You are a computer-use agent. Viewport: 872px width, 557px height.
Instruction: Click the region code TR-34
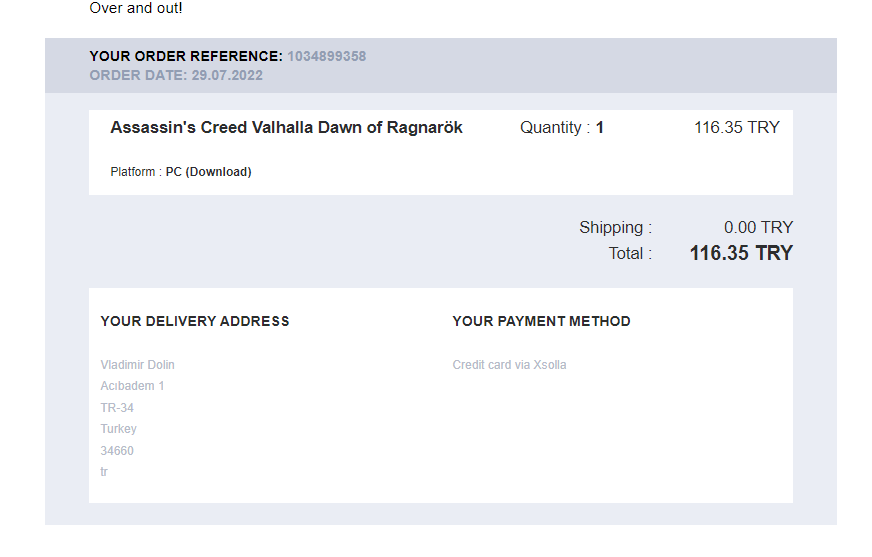click(117, 408)
